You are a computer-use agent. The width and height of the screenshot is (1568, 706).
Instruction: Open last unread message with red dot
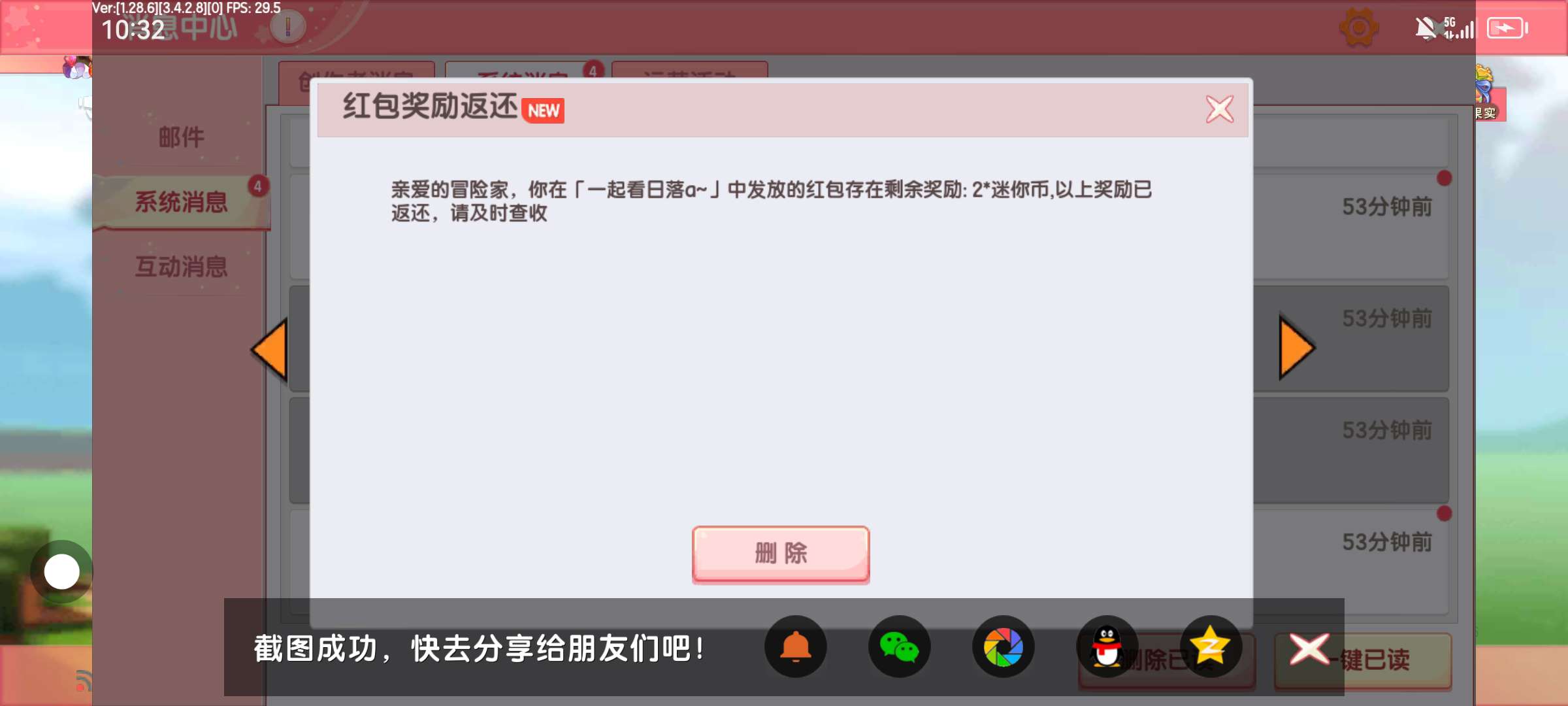[1352, 562]
